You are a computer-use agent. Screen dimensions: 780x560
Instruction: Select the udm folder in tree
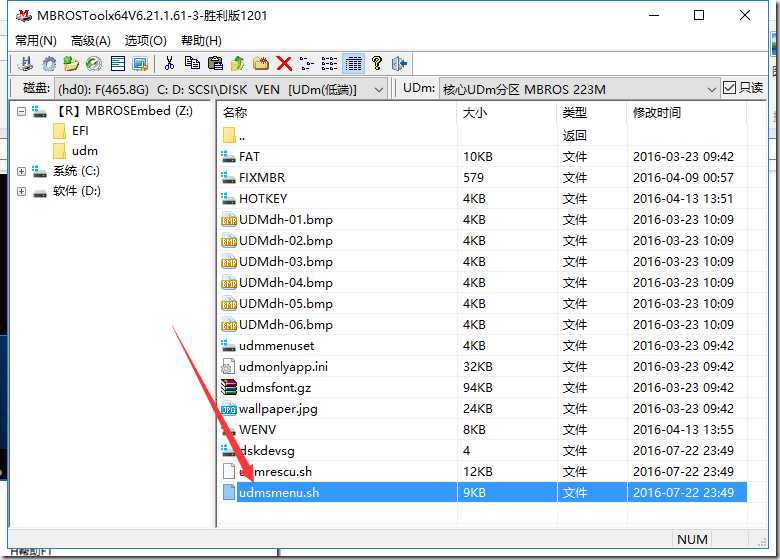(85, 151)
